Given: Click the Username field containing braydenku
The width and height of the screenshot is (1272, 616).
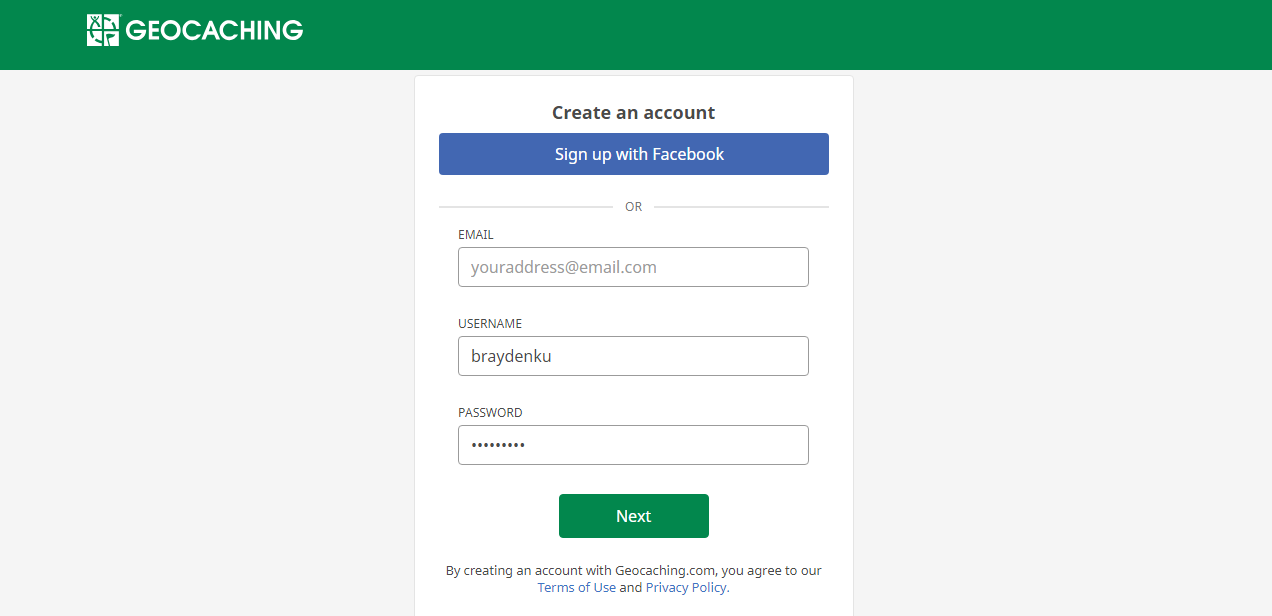Looking at the screenshot, I should (x=633, y=356).
